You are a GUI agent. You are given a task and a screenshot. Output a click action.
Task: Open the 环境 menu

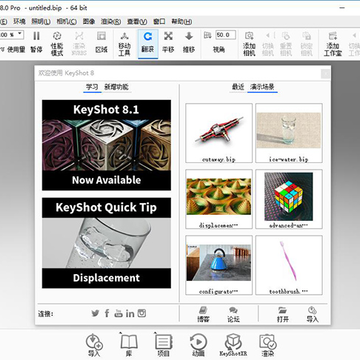coord(19,22)
